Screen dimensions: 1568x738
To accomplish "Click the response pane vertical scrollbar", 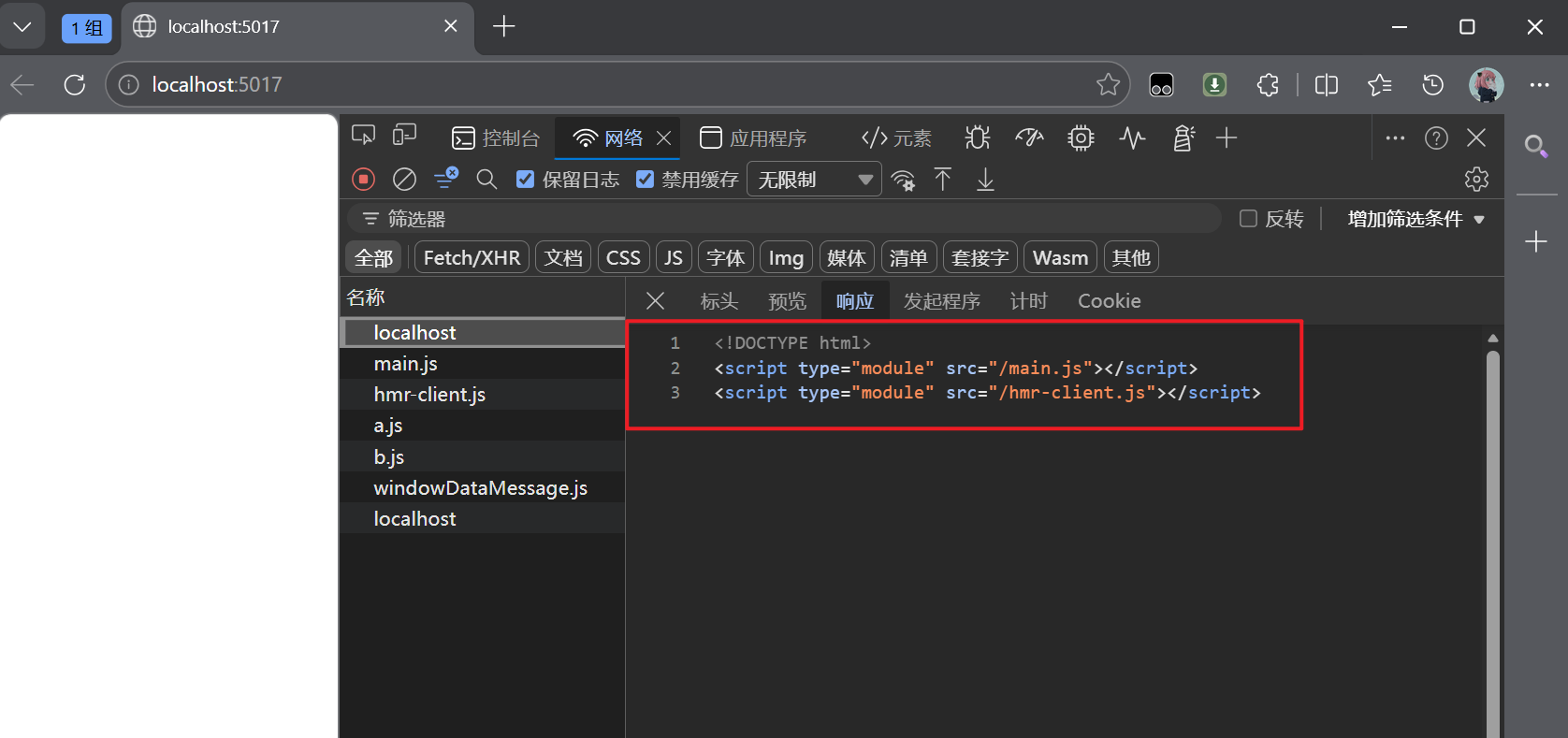I will click(x=1493, y=543).
